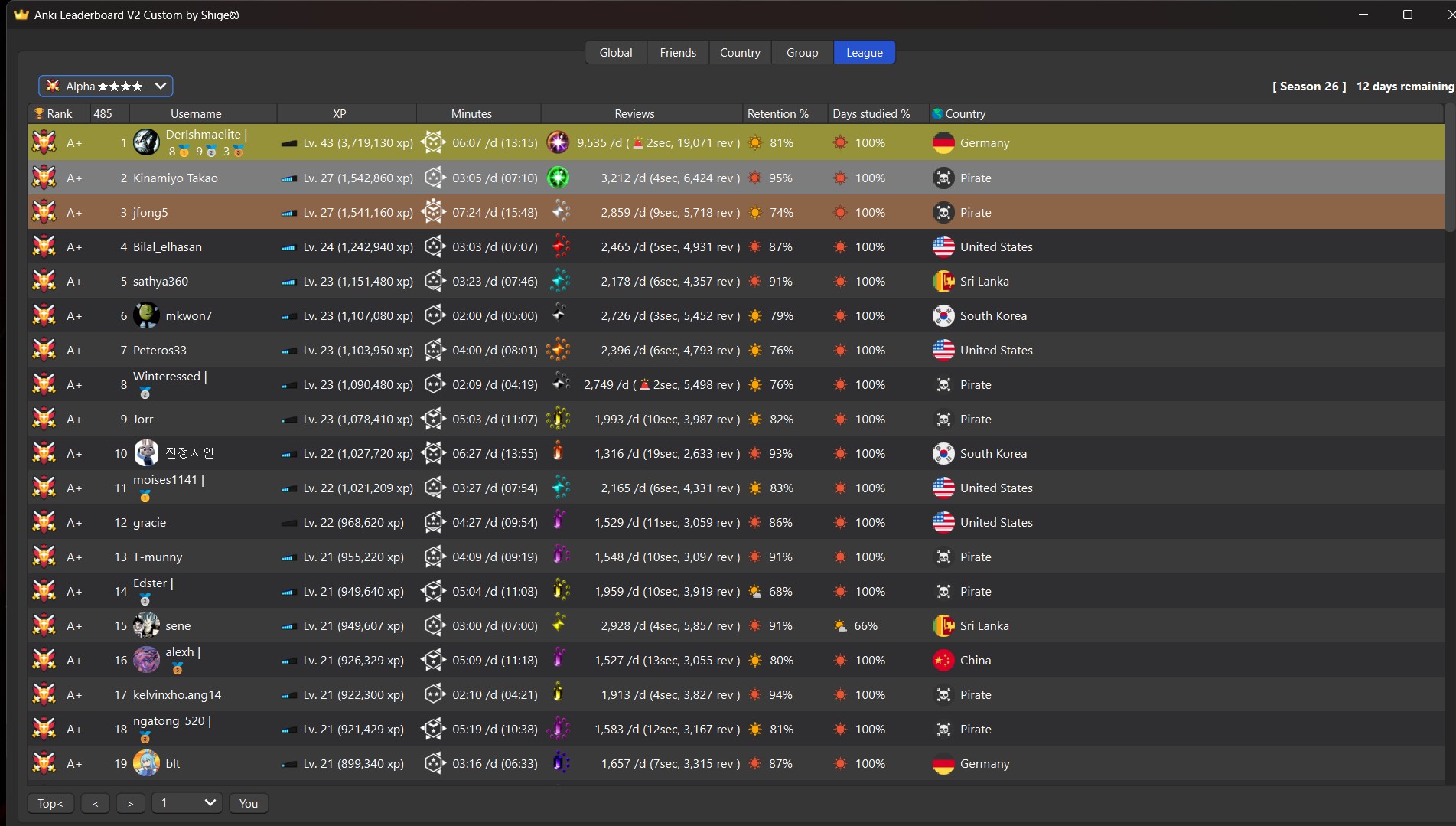Click the Sri Lanka flag for sathya360
Viewport: 1456px width, 826px height.
click(x=943, y=281)
